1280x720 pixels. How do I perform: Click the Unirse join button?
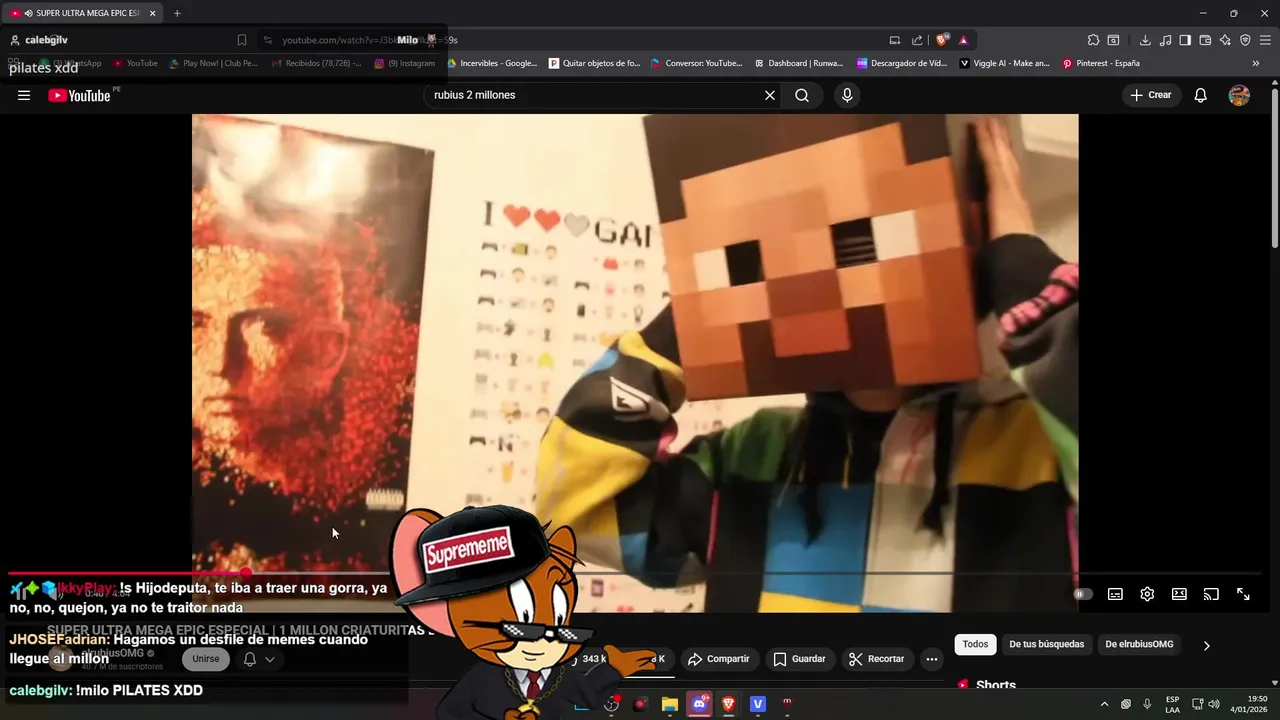coord(206,659)
